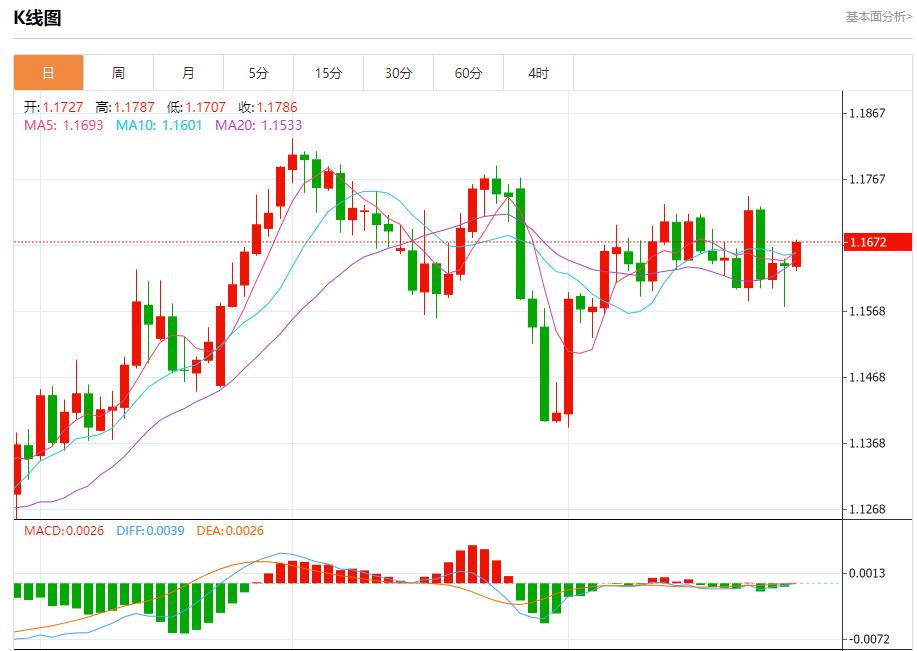917x651 pixels.
Task: Switch to the 周 weekly tab
Action: tap(118, 73)
